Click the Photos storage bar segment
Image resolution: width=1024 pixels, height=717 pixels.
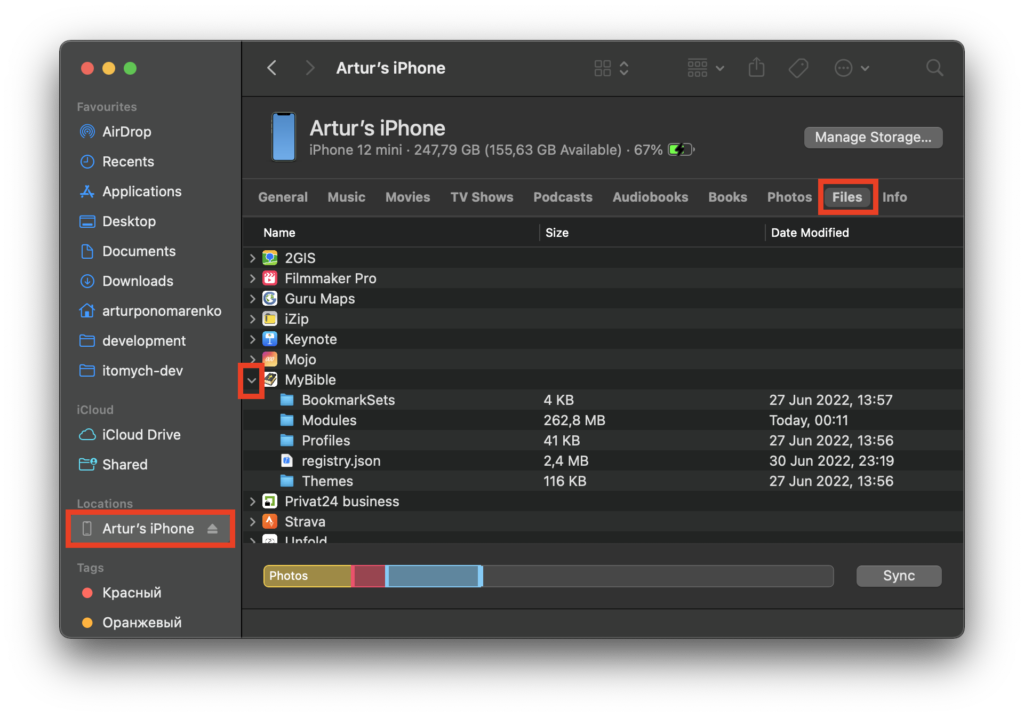point(308,576)
